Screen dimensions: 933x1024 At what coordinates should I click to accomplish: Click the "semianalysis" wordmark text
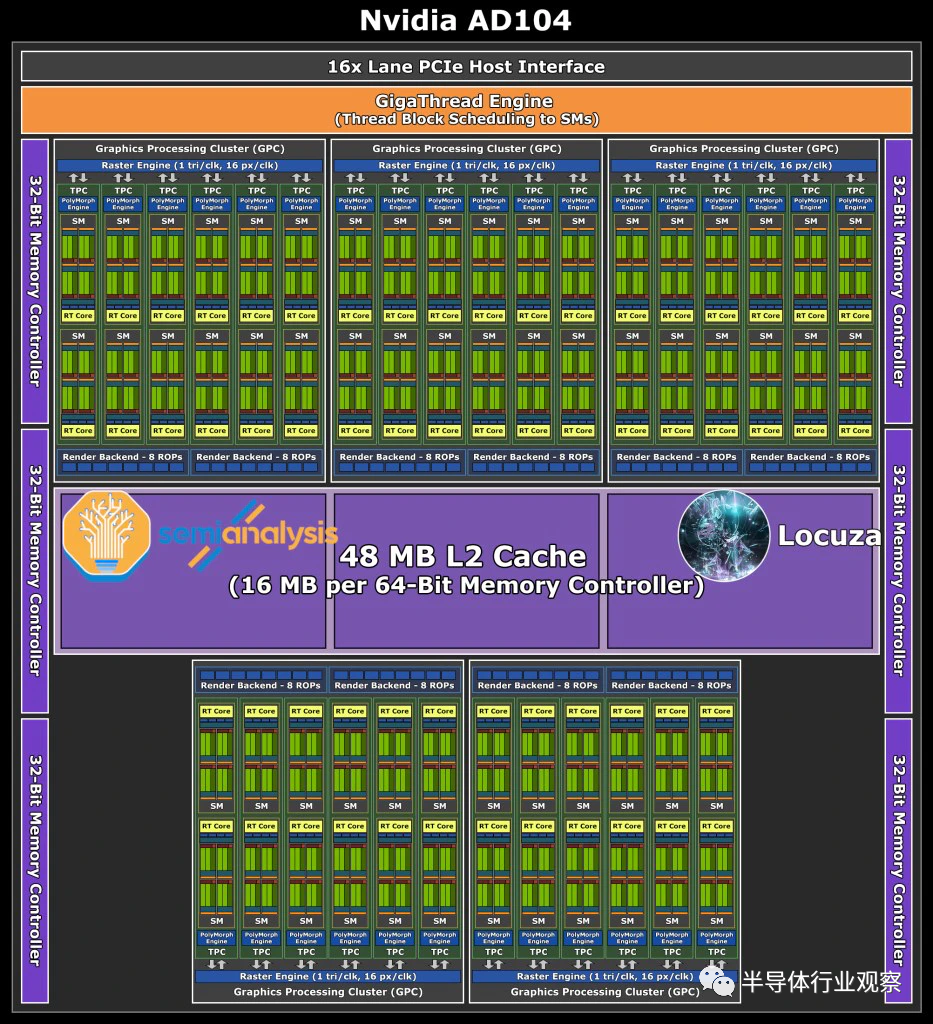click(x=248, y=534)
